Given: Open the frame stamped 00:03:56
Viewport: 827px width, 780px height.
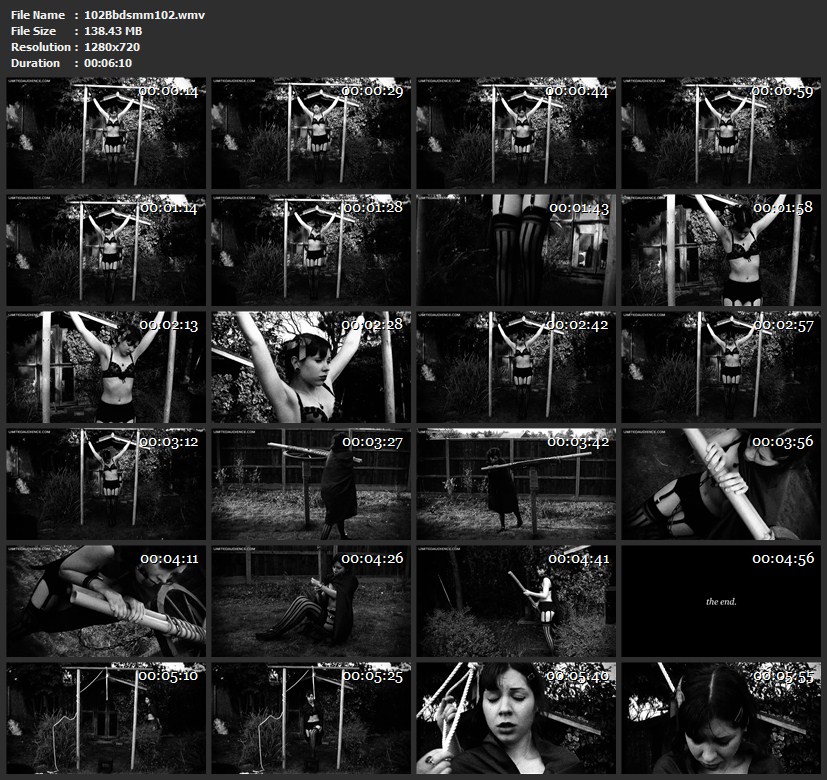Looking at the screenshot, I should pos(721,484).
